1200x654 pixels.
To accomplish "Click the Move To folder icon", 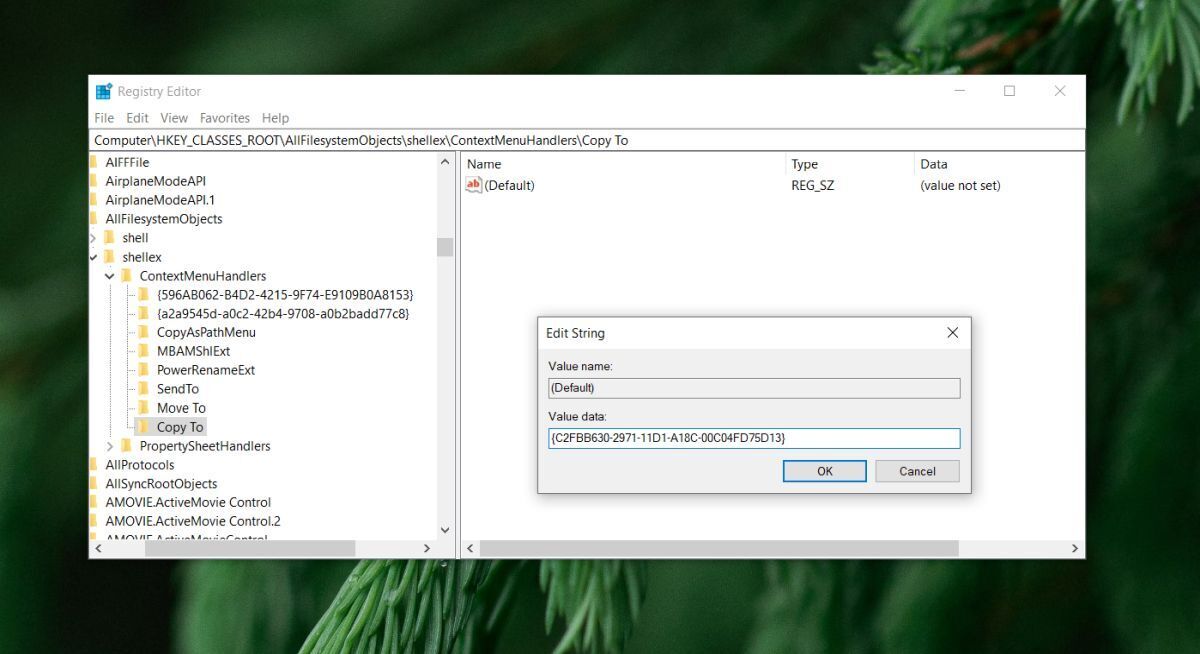I will 144,408.
